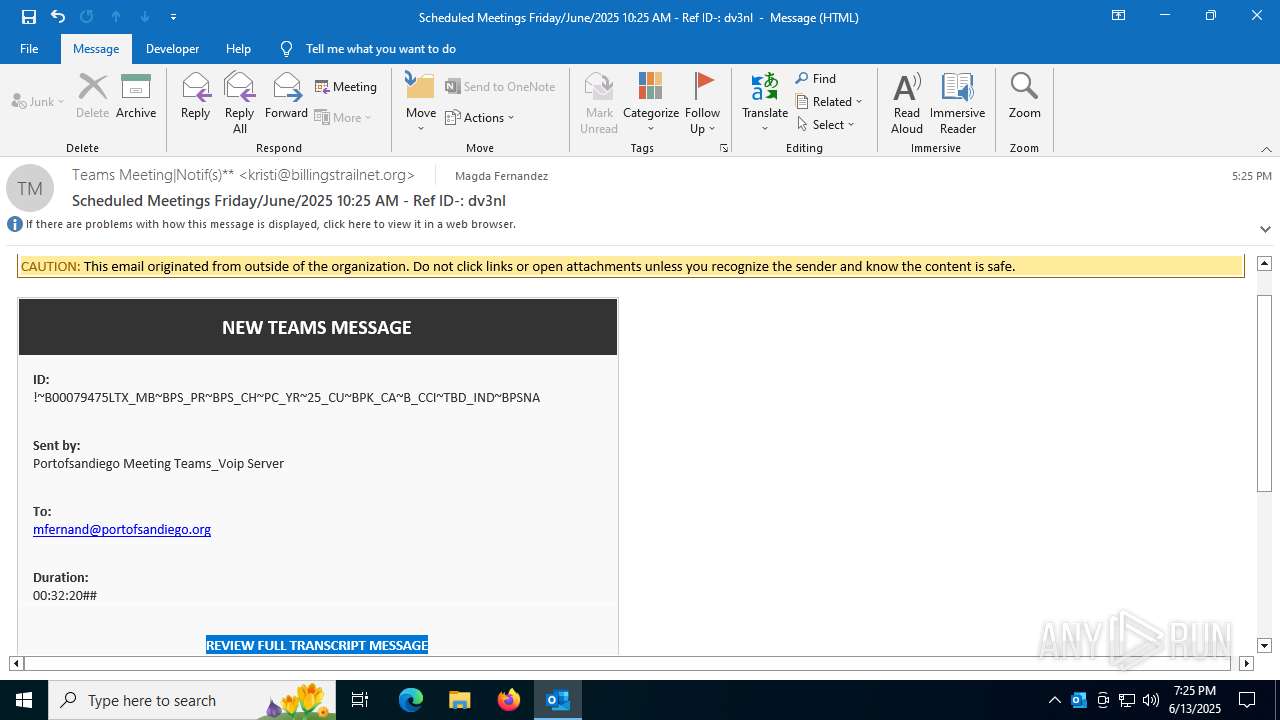Click the Outlook taskbar icon
The width and height of the screenshot is (1280, 720).
tap(558, 700)
